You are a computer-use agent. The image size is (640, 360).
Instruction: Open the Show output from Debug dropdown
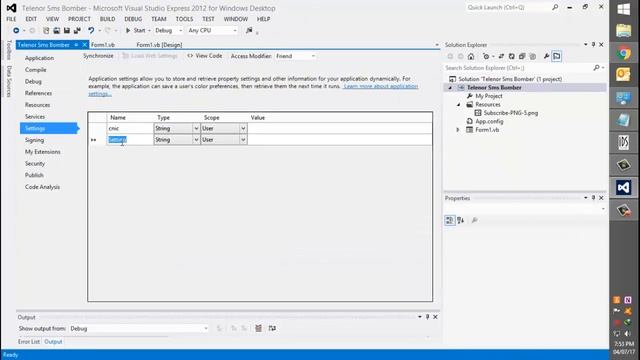(139, 329)
